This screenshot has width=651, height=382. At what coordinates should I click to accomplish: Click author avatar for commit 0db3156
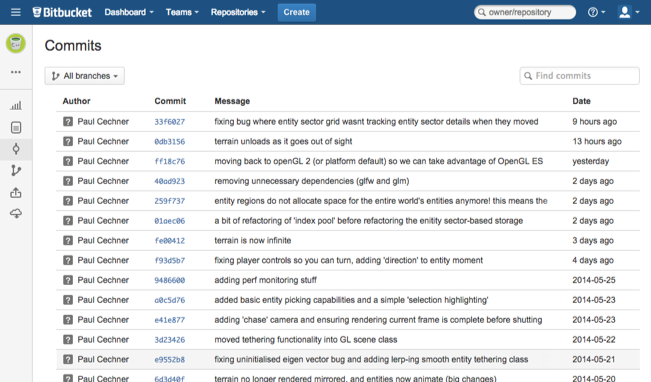[x=68, y=142]
